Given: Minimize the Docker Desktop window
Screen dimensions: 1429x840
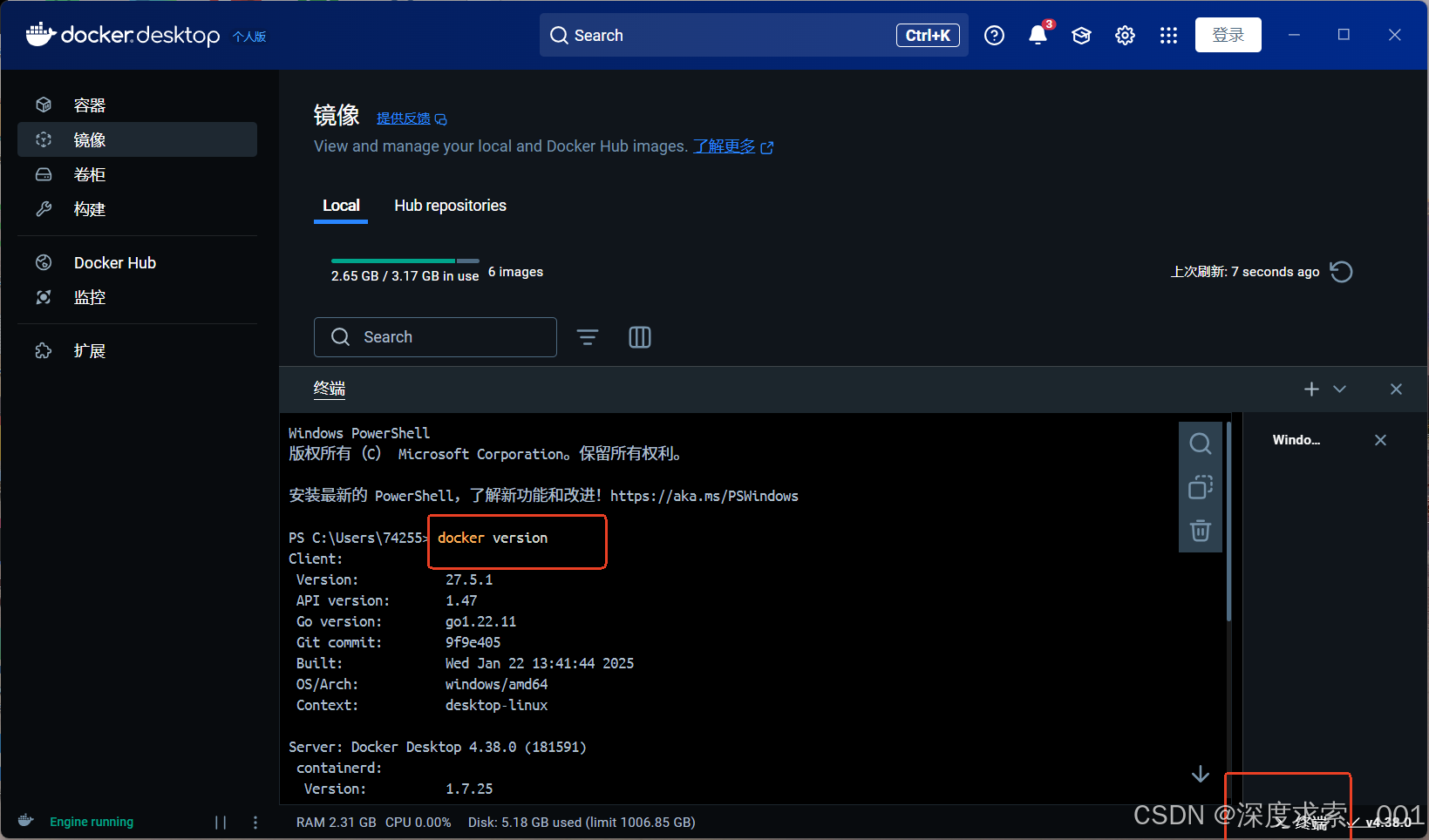Looking at the screenshot, I should (1294, 35).
